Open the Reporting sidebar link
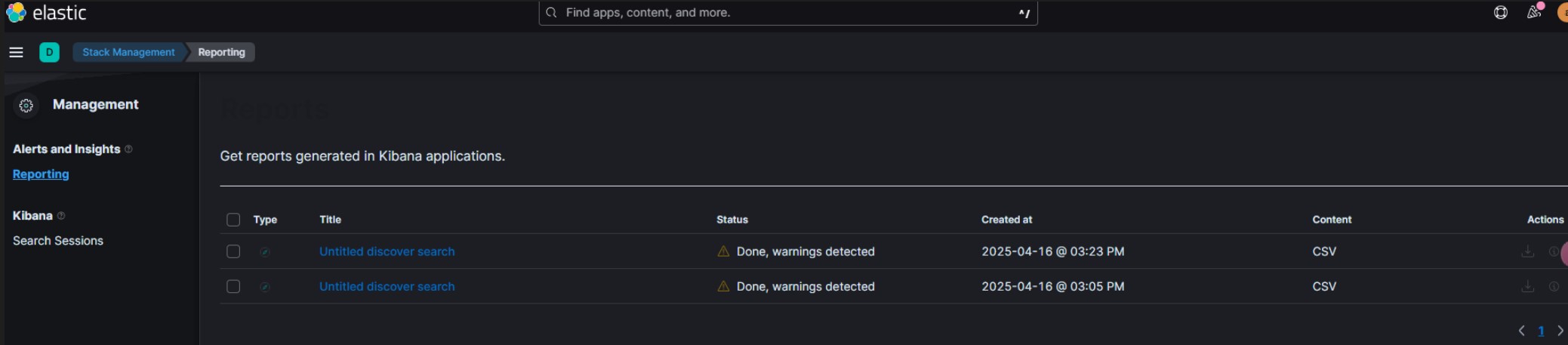 41,174
